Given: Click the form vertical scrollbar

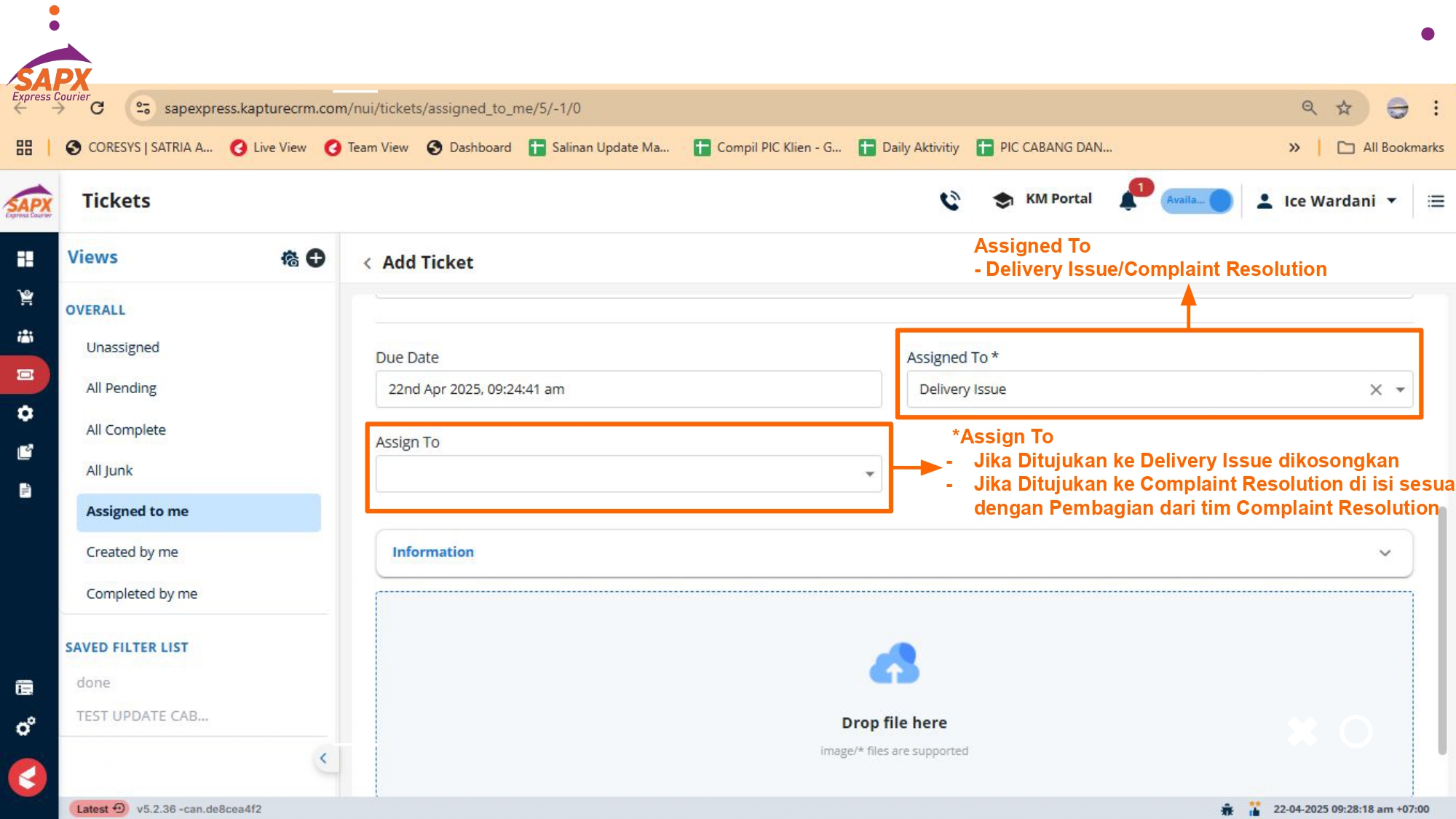Looking at the screenshot, I should pyautogui.click(x=1441, y=632).
